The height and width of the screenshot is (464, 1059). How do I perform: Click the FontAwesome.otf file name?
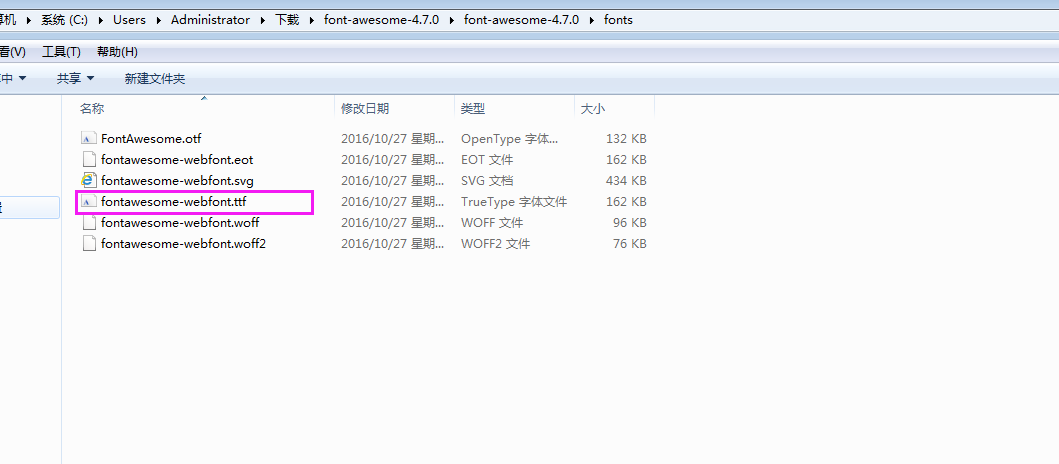tap(151, 138)
